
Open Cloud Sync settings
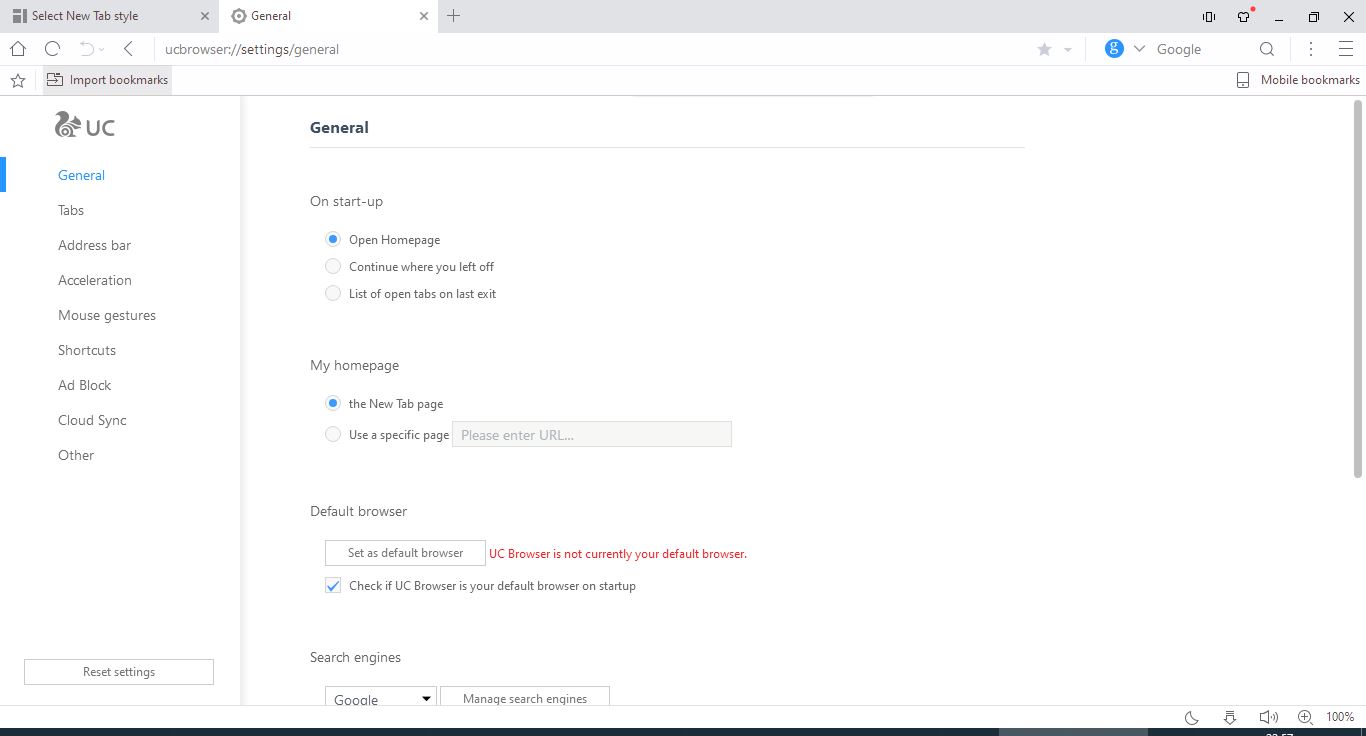tap(92, 420)
